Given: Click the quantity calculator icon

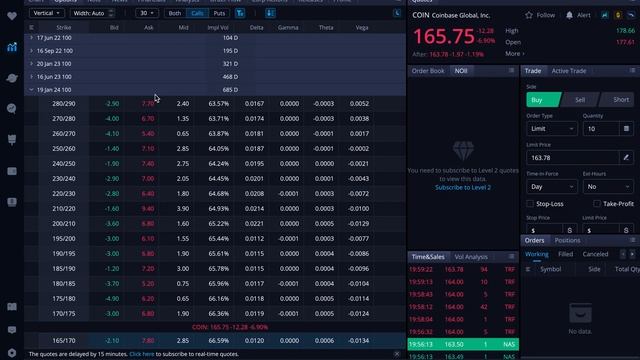Looking at the screenshot, I should click(627, 129).
